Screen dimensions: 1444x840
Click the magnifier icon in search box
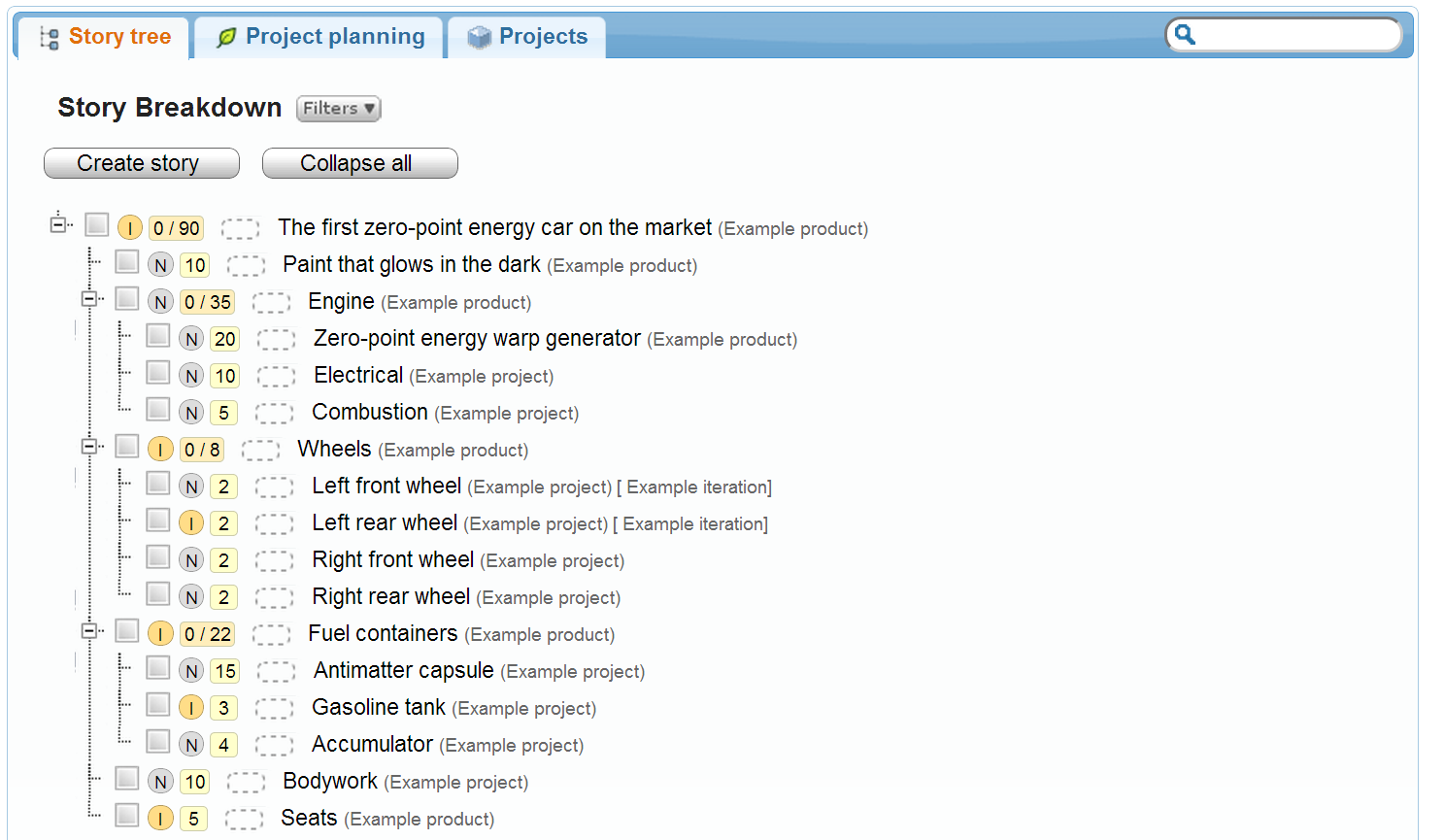pyautogui.click(x=1185, y=36)
